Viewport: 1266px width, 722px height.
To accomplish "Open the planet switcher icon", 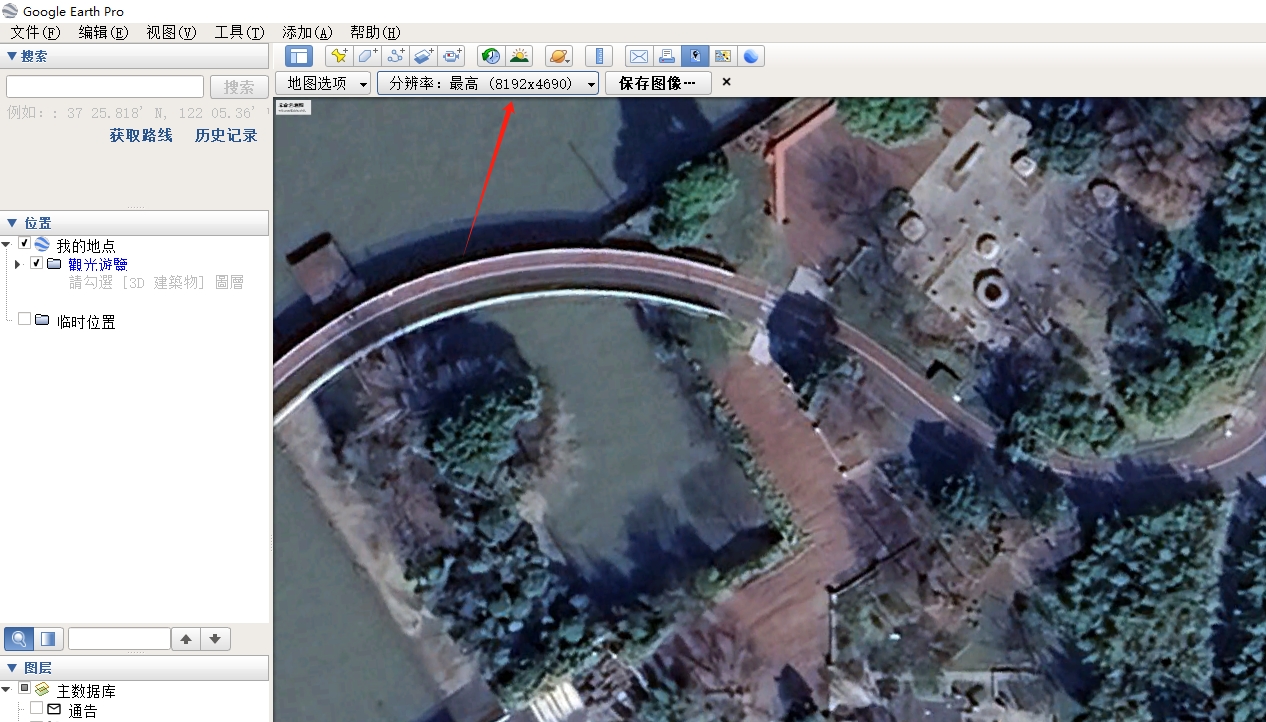I will click(x=559, y=56).
